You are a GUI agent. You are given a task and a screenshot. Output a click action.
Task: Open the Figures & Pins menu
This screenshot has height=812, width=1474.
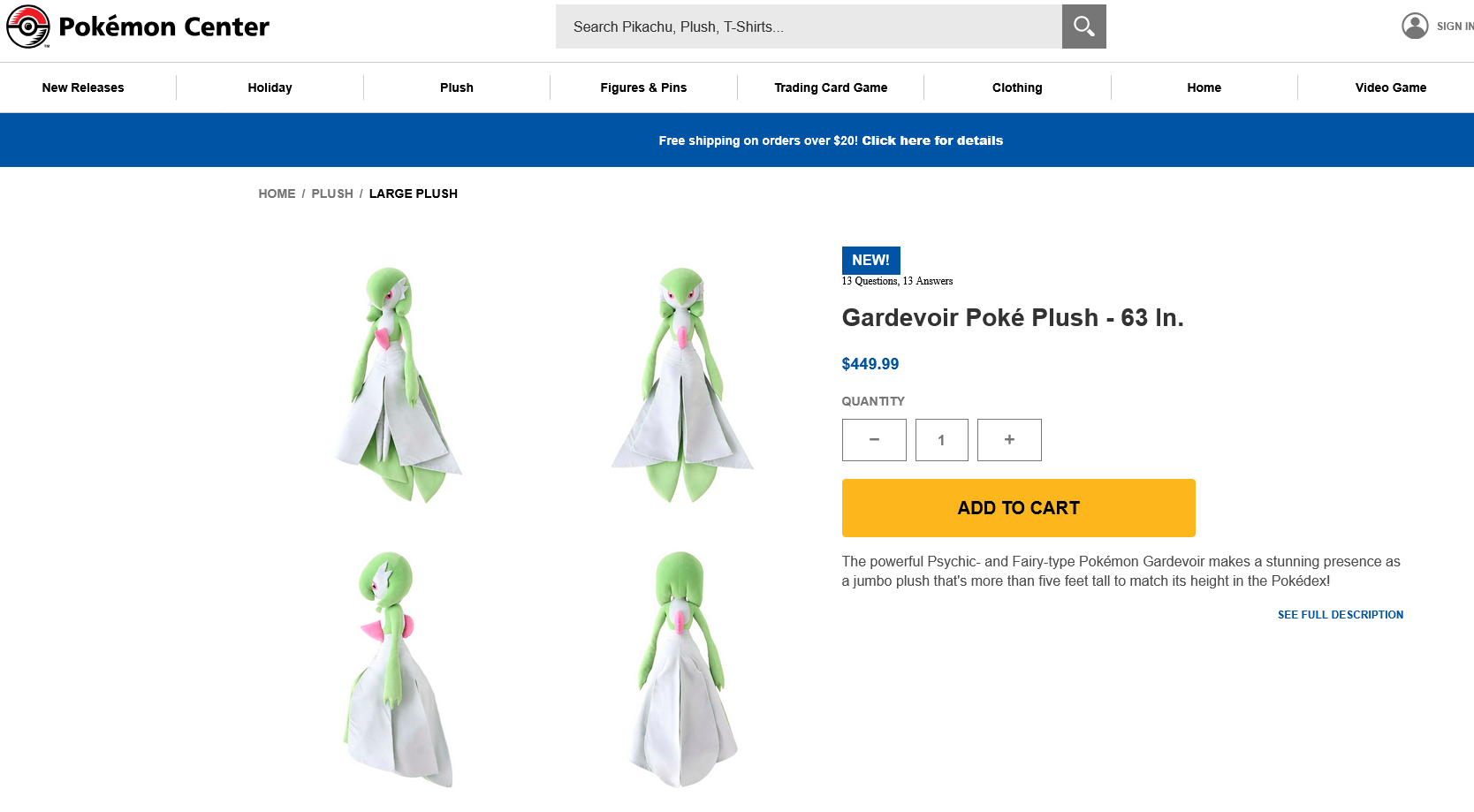click(643, 87)
